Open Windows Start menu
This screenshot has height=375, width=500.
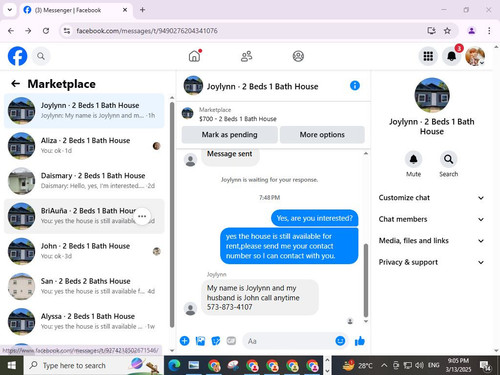12,366
